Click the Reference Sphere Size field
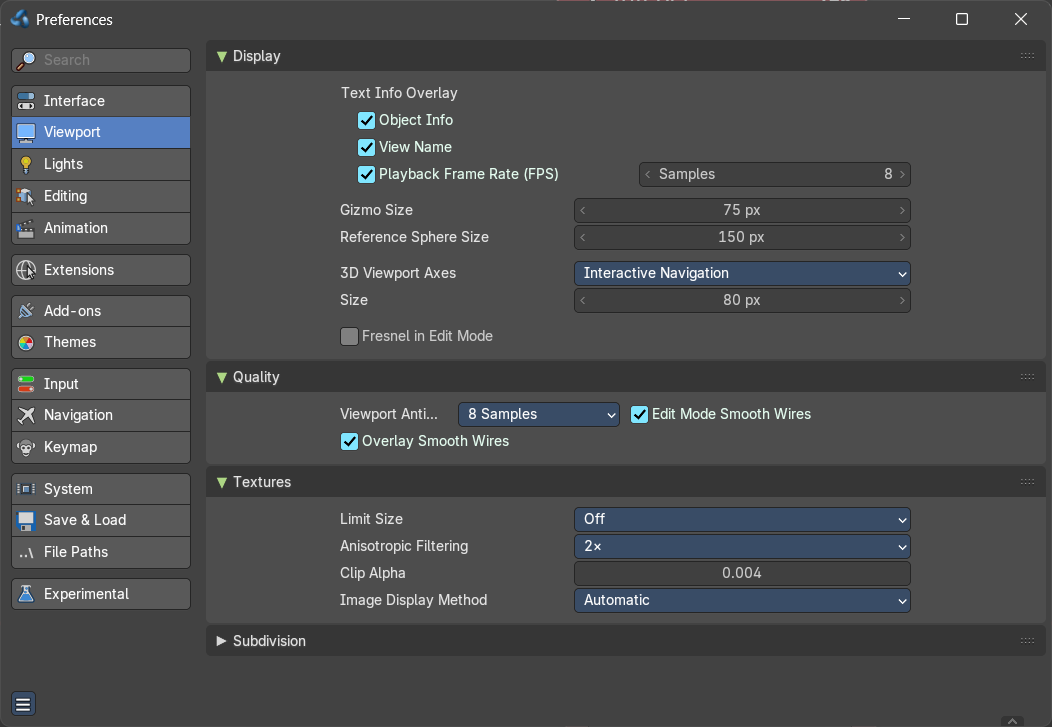The width and height of the screenshot is (1052, 727). [x=742, y=237]
